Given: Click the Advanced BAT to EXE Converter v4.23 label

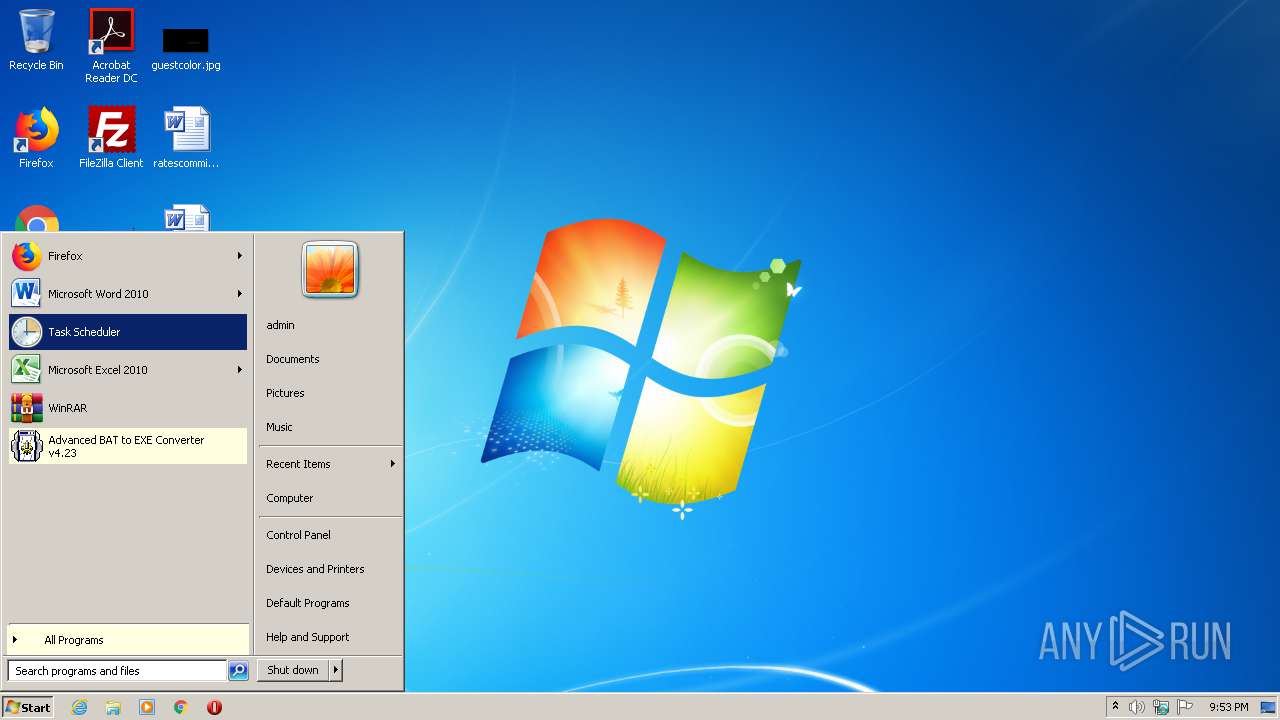Looking at the screenshot, I should [126, 446].
